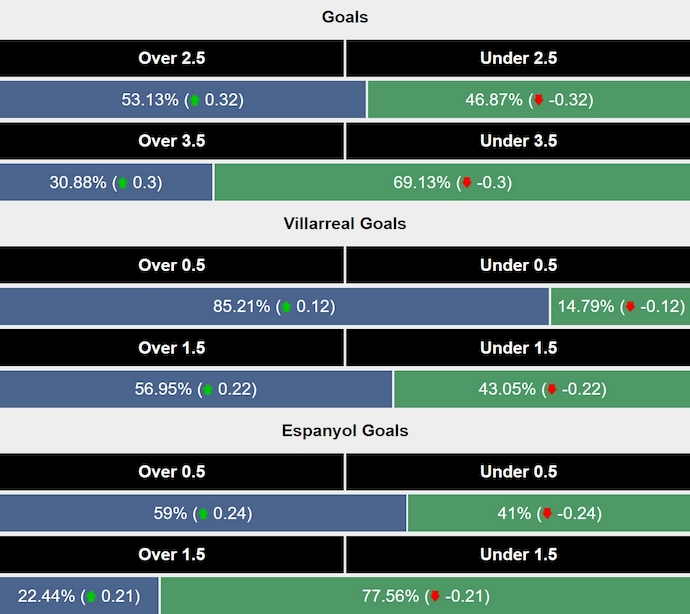Click the red down arrow beside 77.56%
The width and height of the screenshot is (690, 614).
(x=435, y=597)
